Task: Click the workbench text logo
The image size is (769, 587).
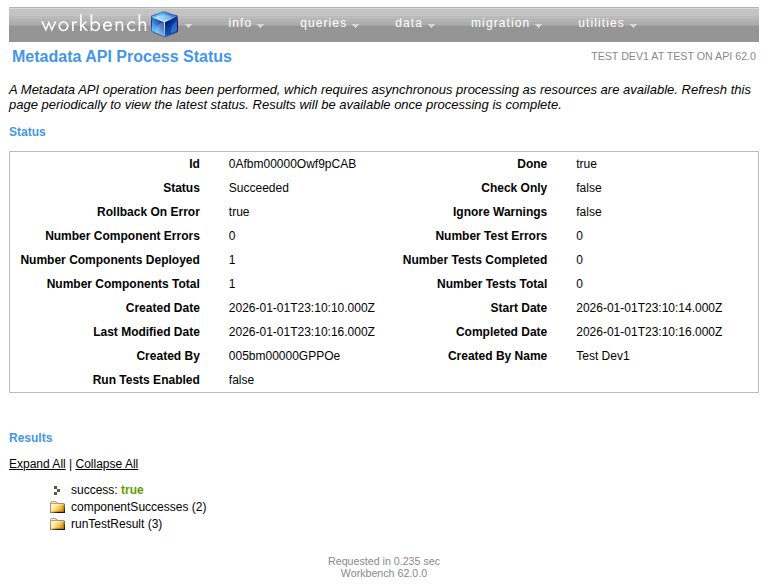Action: pos(94,24)
